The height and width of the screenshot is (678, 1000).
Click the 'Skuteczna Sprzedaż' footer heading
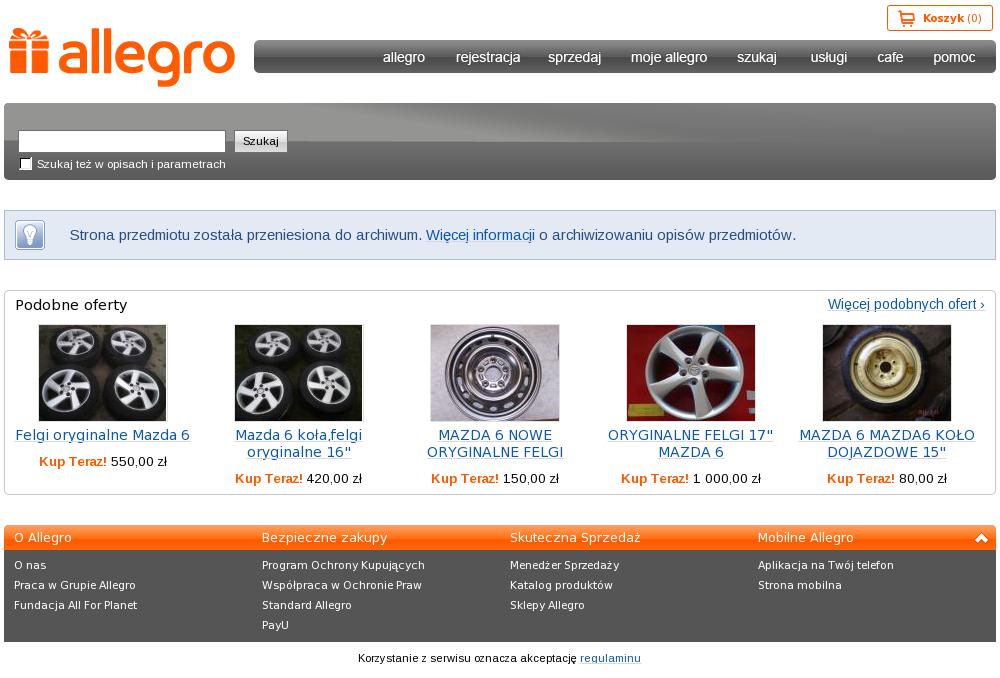click(x=575, y=538)
